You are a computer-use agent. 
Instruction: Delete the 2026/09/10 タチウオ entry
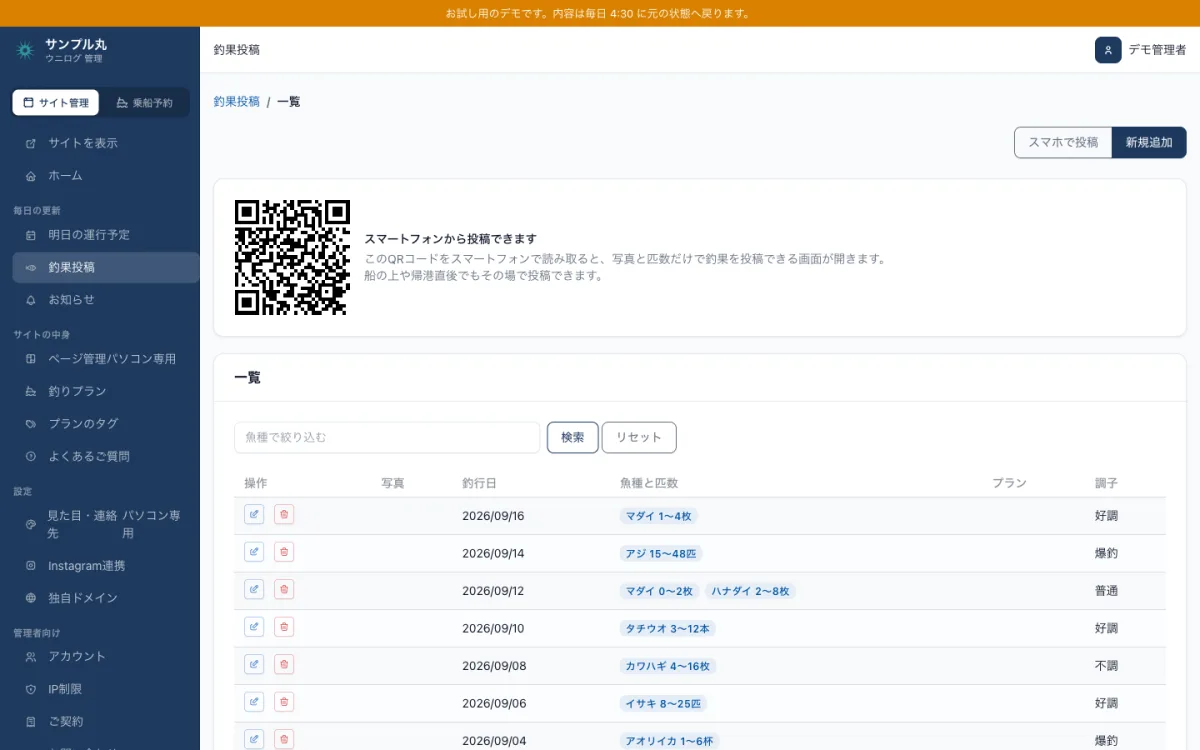pyautogui.click(x=284, y=627)
